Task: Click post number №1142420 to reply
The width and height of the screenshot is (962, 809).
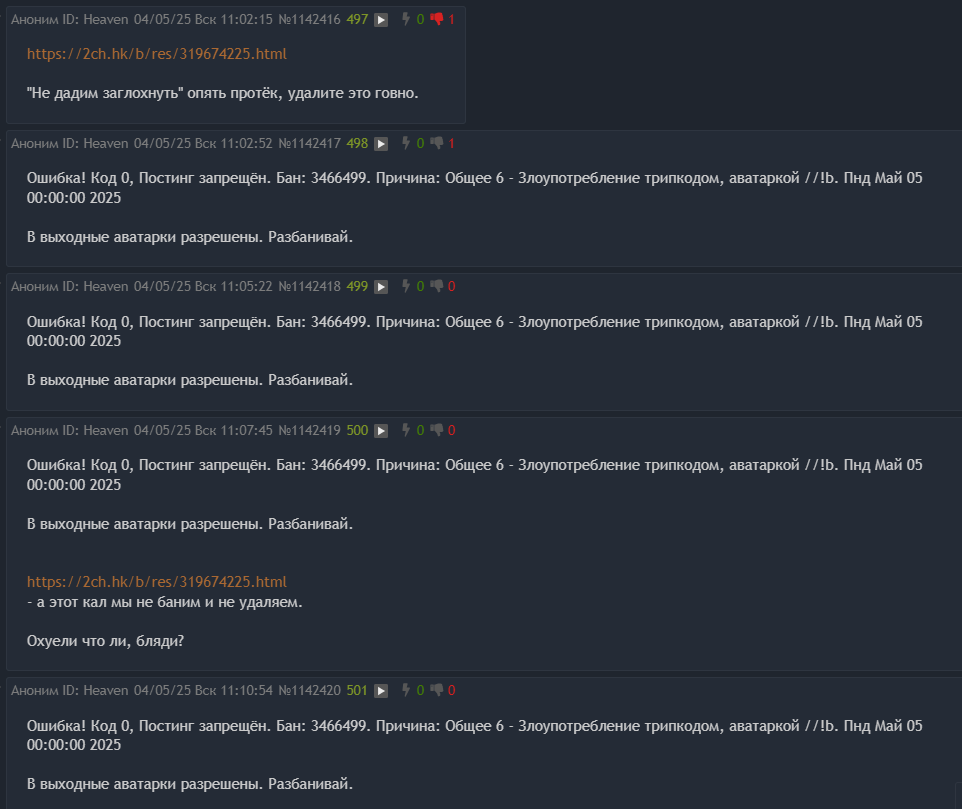Action: click(309, 691)
